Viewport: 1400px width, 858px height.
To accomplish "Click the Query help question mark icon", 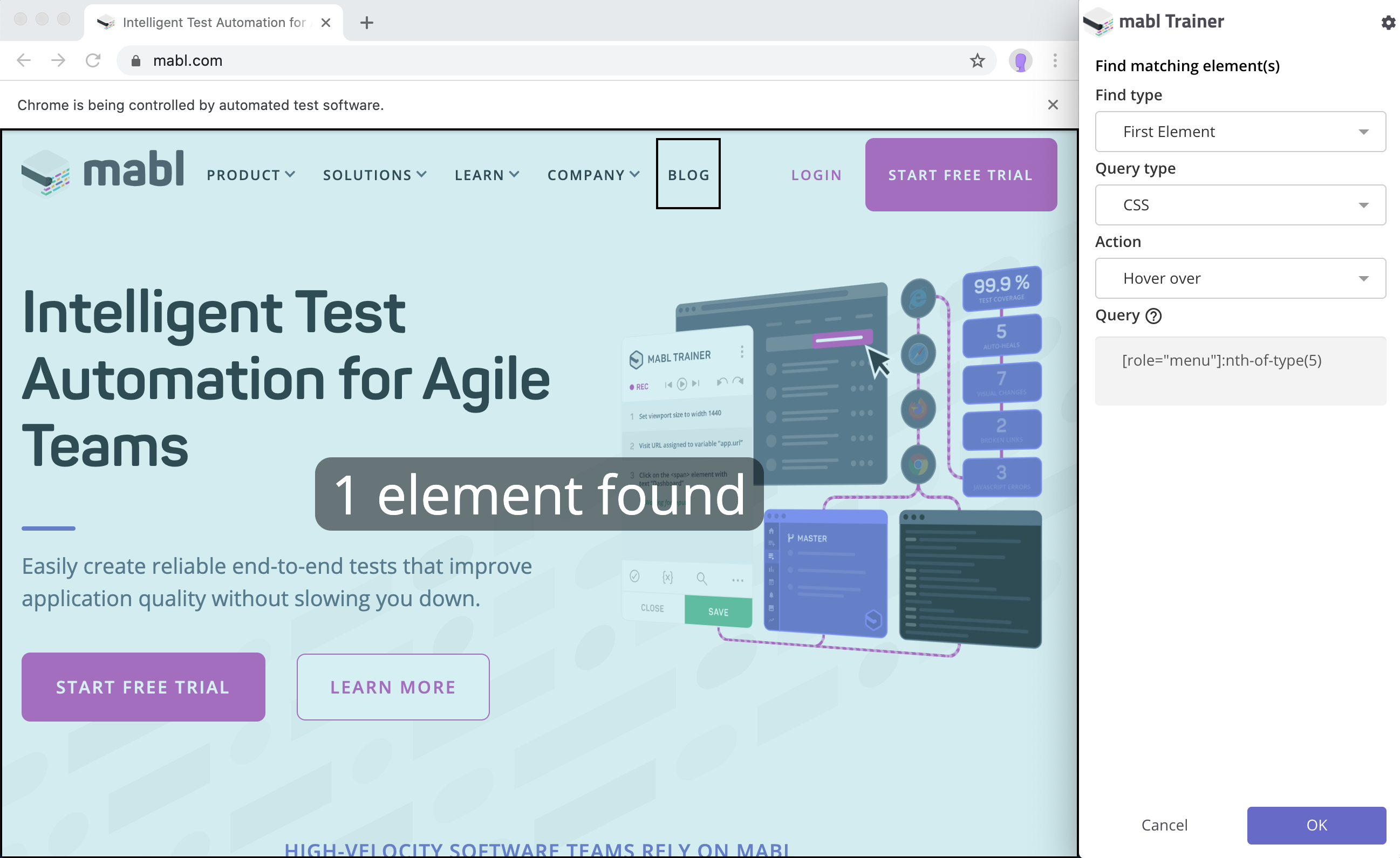I will 1153,315.
